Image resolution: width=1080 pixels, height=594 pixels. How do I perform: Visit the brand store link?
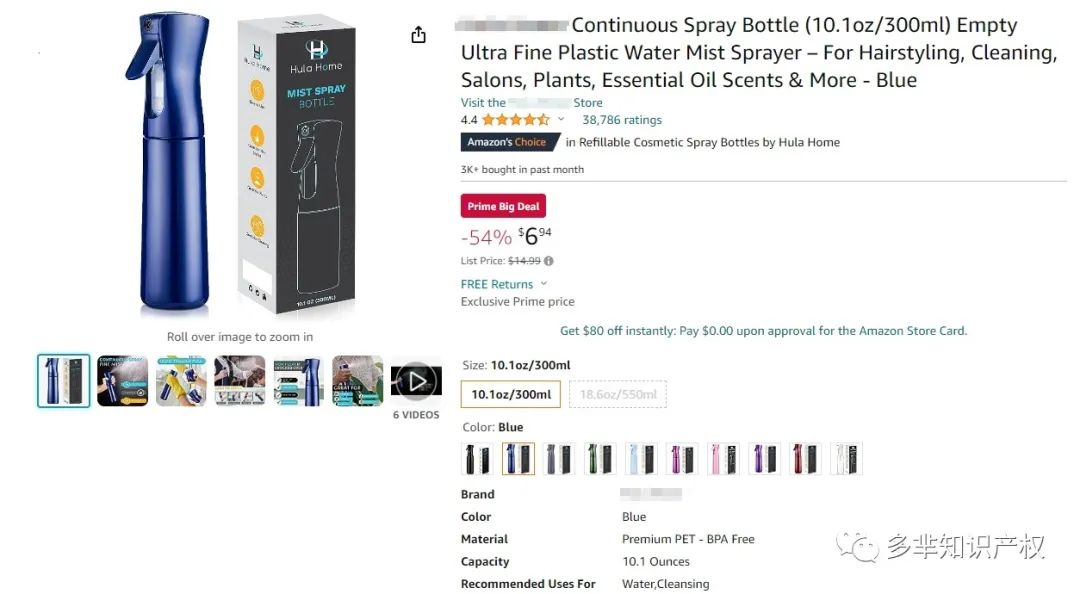[x=531, y=103]
